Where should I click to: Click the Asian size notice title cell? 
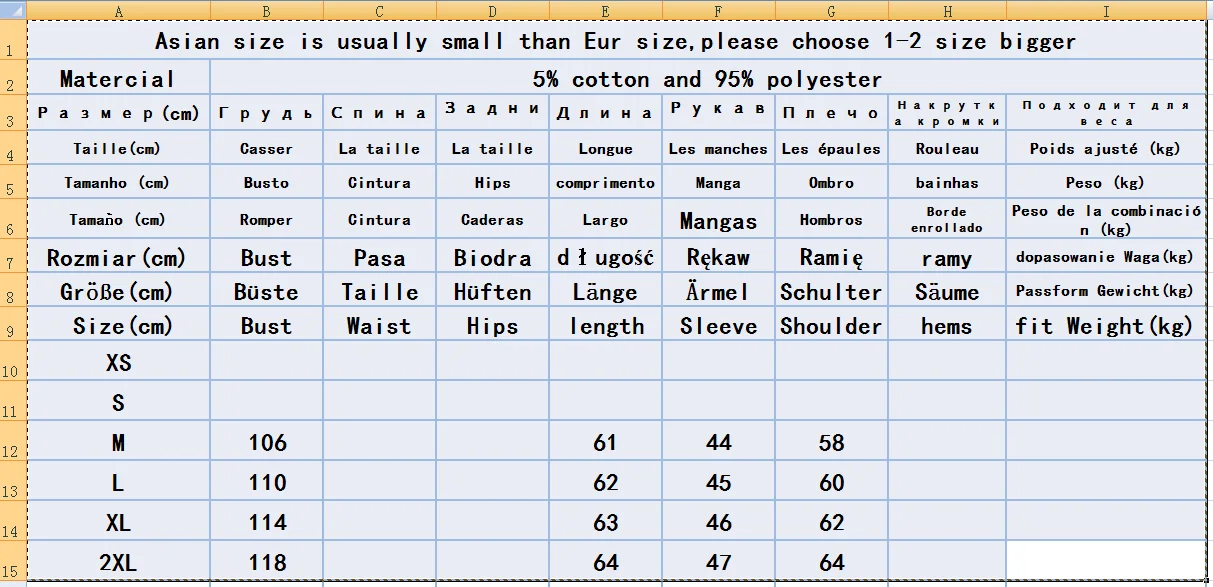[616, 41]
